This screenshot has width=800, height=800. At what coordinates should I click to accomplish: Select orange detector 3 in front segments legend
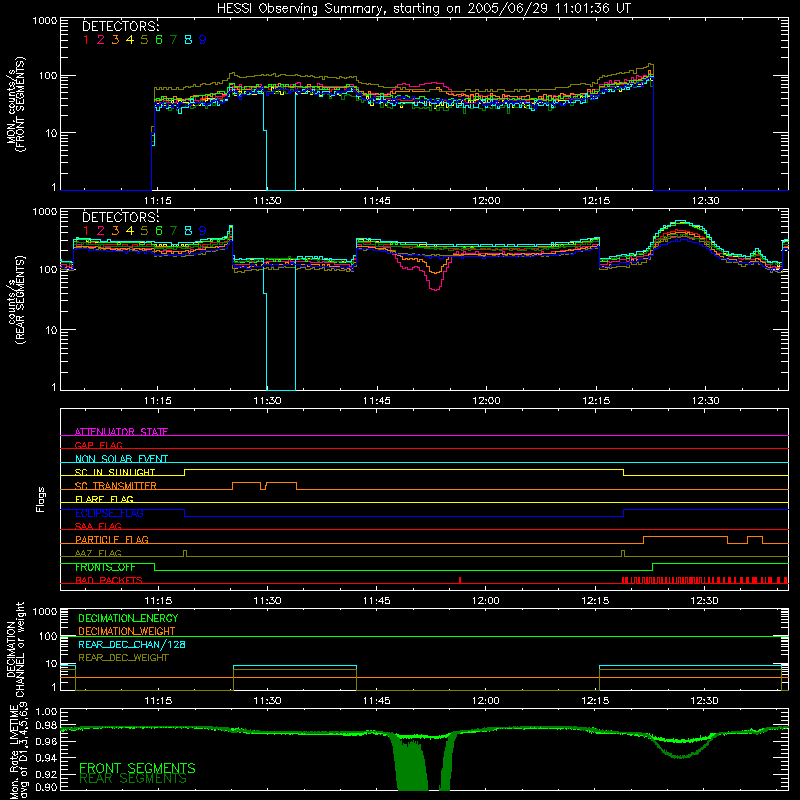(x=115, y=40)
